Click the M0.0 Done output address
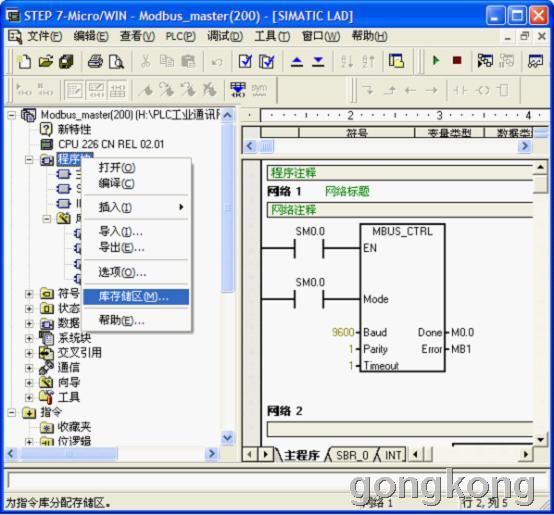The width and height of the screenshot is (554, 515). (x=462, y=332)
